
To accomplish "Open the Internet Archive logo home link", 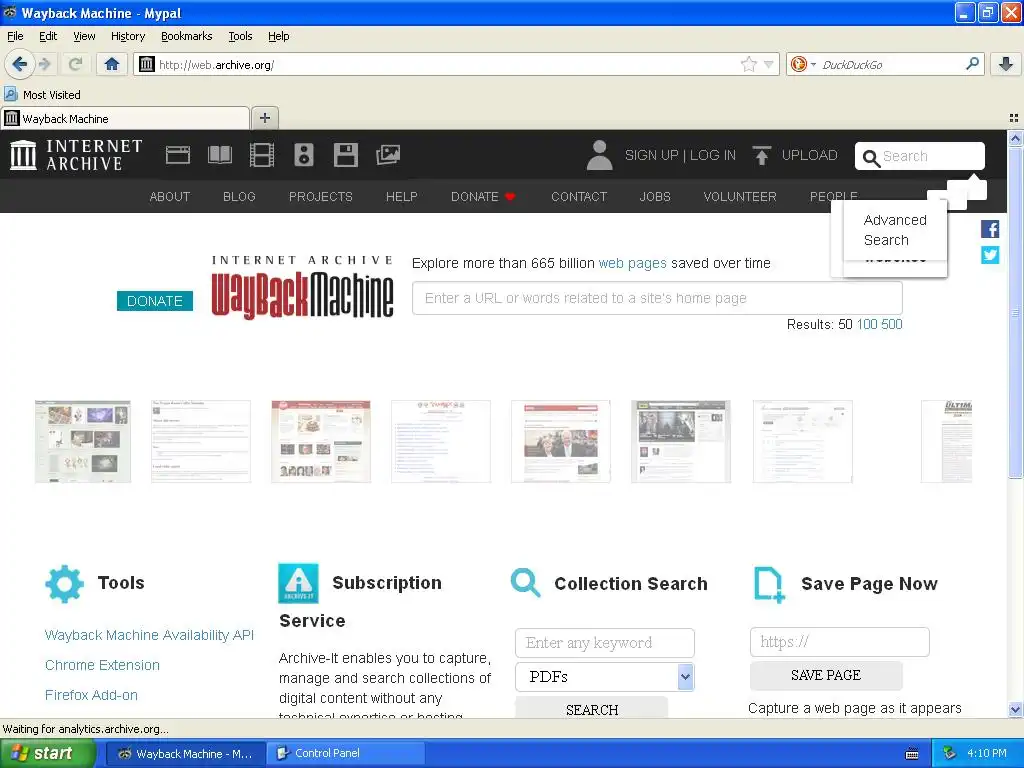I will point(76,155).
